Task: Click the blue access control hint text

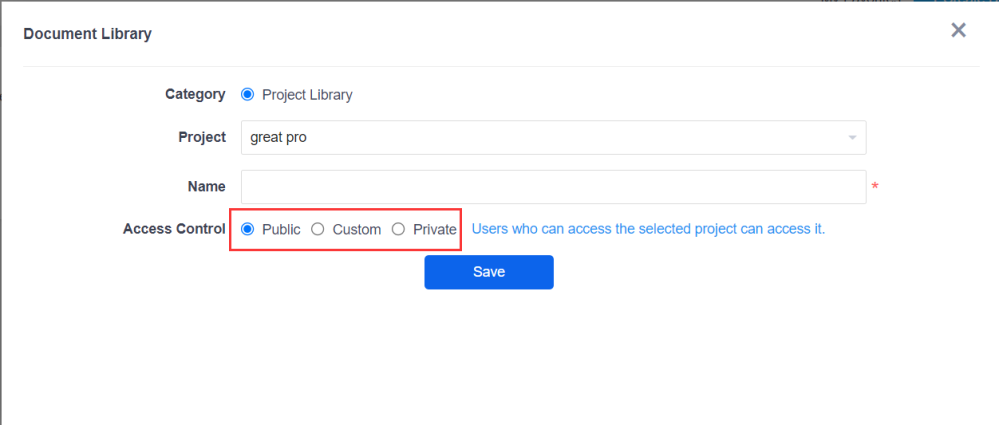Action: 648,229
